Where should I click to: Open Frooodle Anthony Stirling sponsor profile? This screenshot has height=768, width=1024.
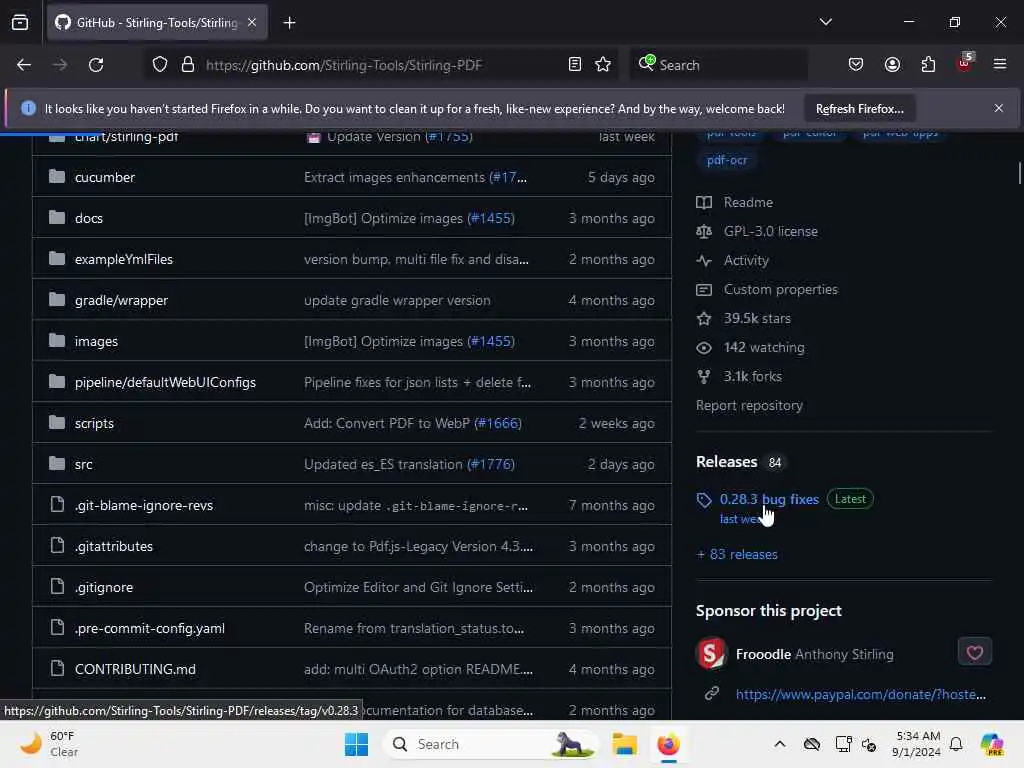click(814, 654)
